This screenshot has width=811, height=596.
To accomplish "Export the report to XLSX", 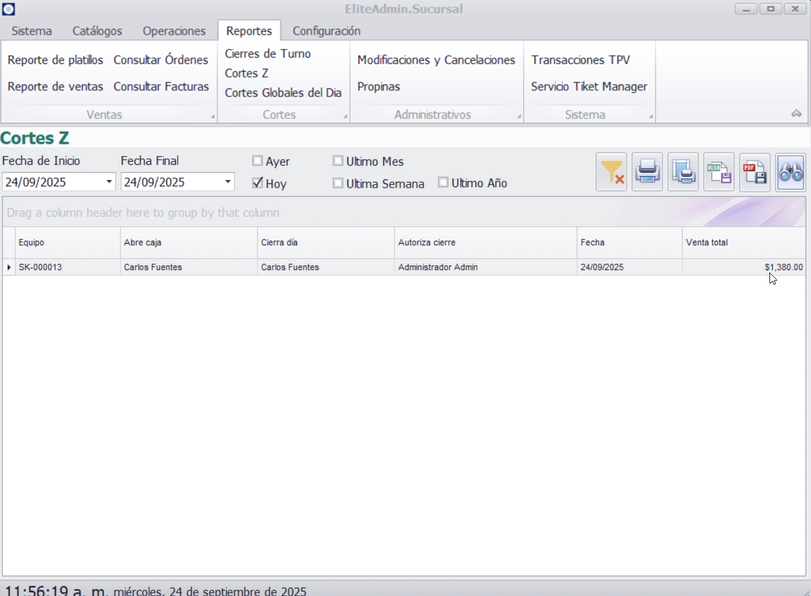I will click(x=719, y=173).
